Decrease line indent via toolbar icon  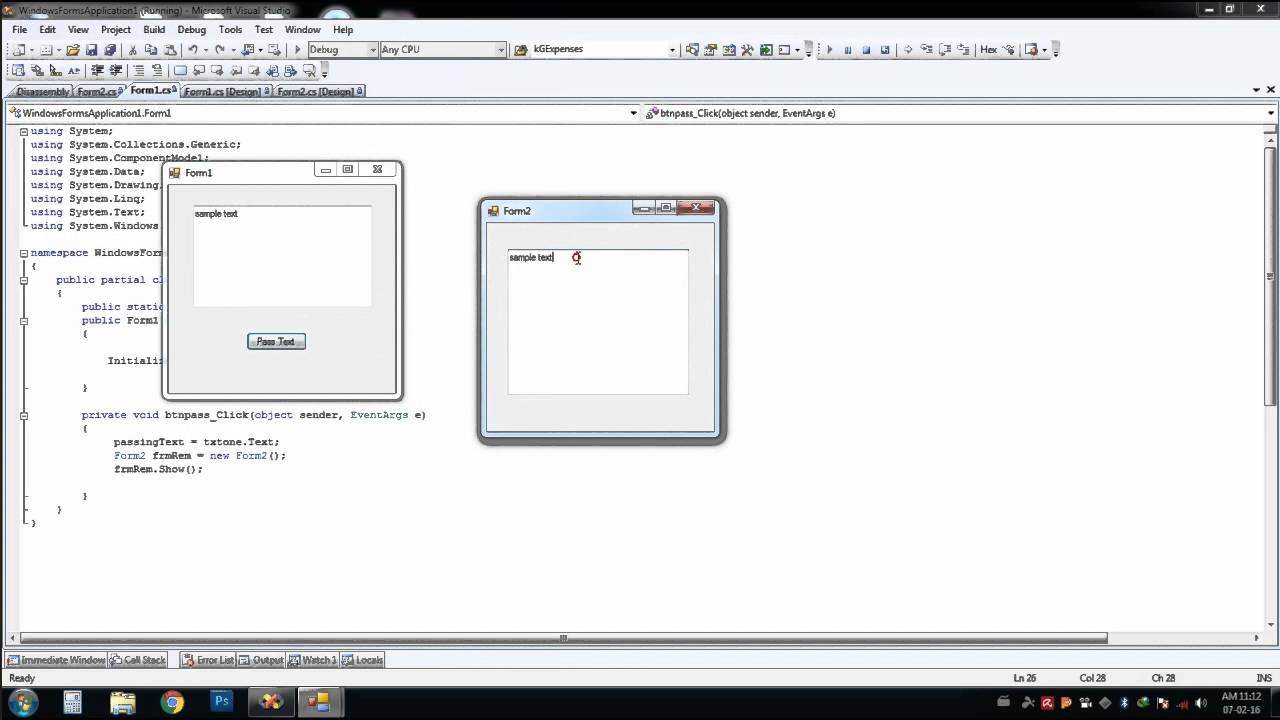[97, 70]
